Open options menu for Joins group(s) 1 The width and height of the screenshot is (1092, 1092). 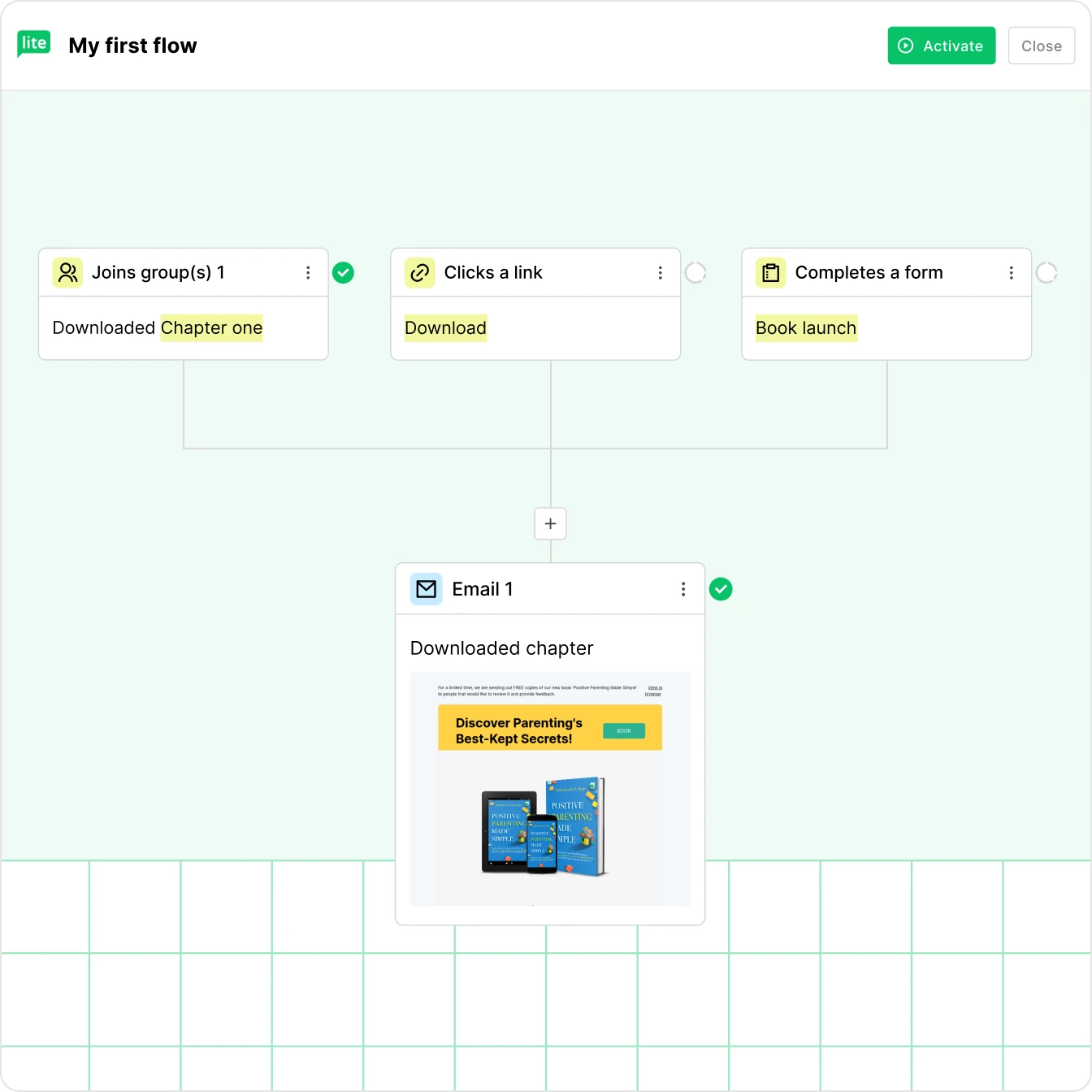click(308, 273)
